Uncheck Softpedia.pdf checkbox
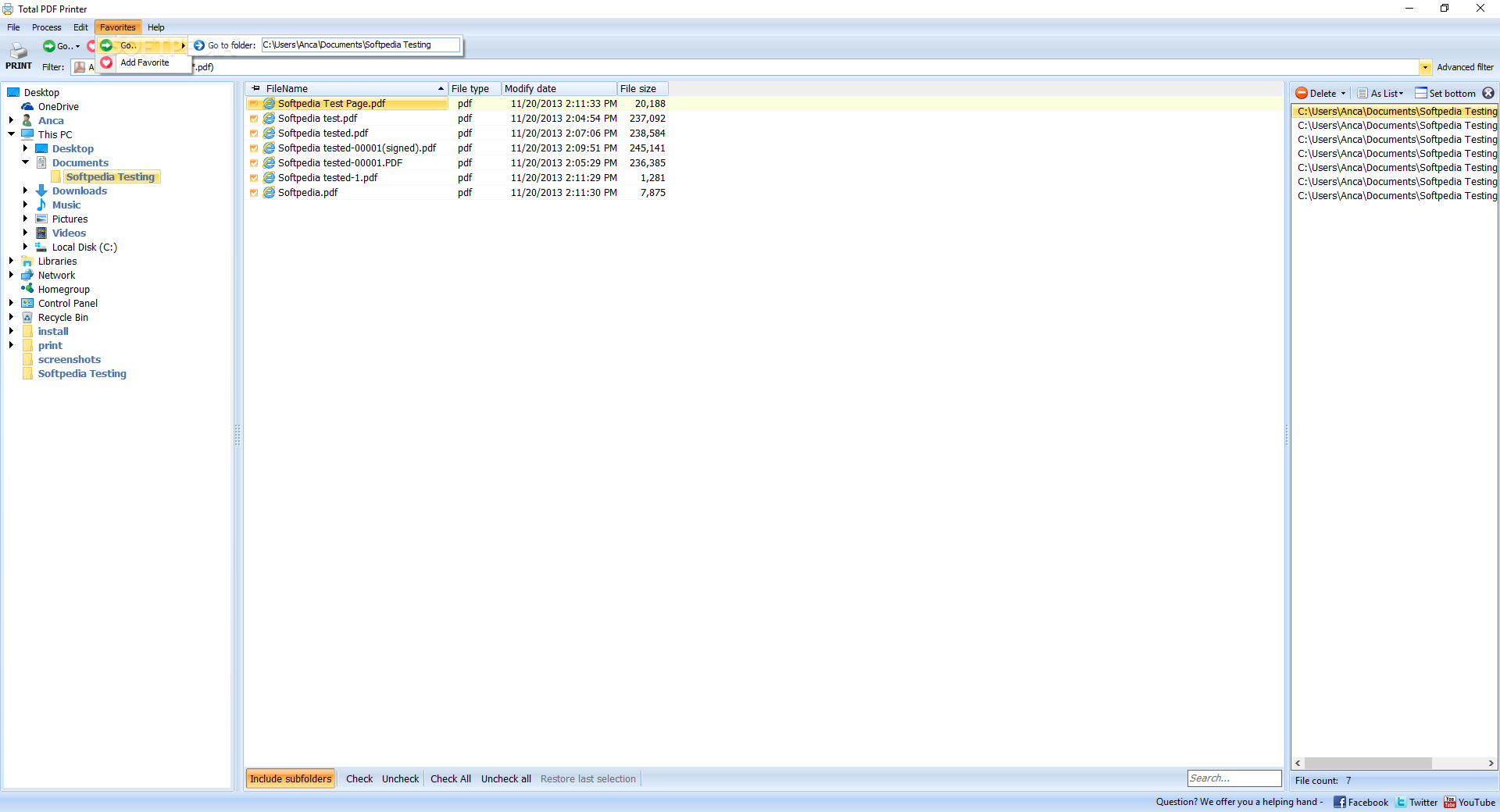The image size is (1500, 812). pos(254,193)
